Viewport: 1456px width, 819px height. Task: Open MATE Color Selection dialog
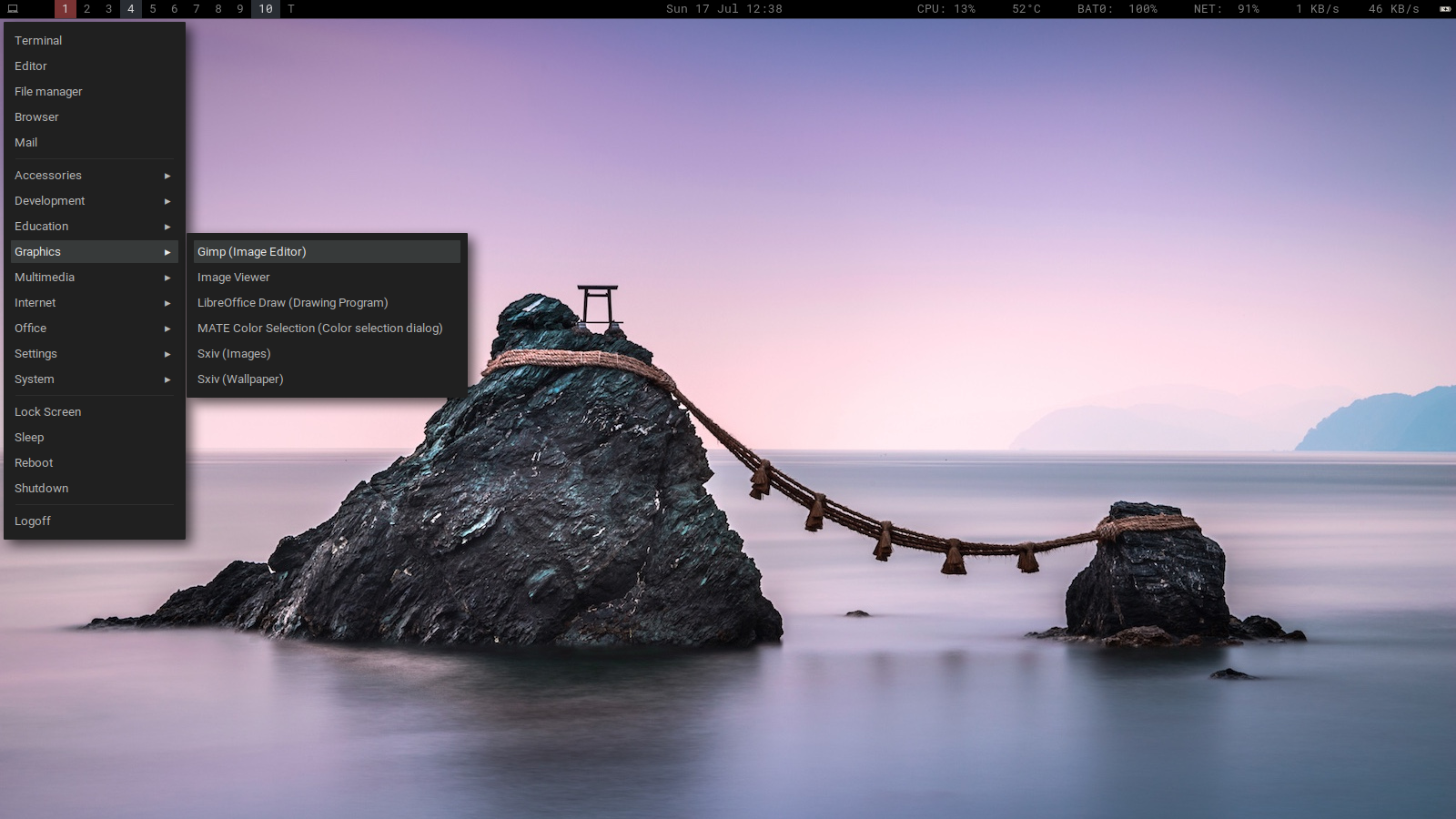pos(327,329)
